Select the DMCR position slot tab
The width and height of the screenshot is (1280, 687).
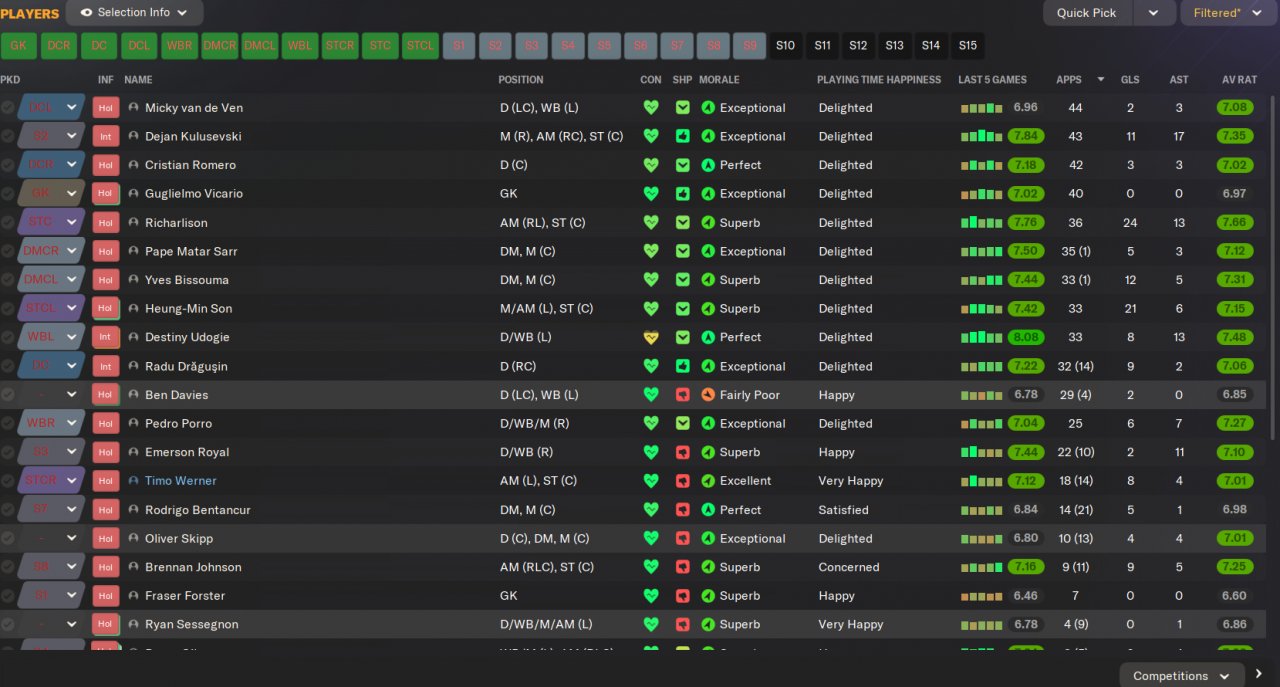219,45
